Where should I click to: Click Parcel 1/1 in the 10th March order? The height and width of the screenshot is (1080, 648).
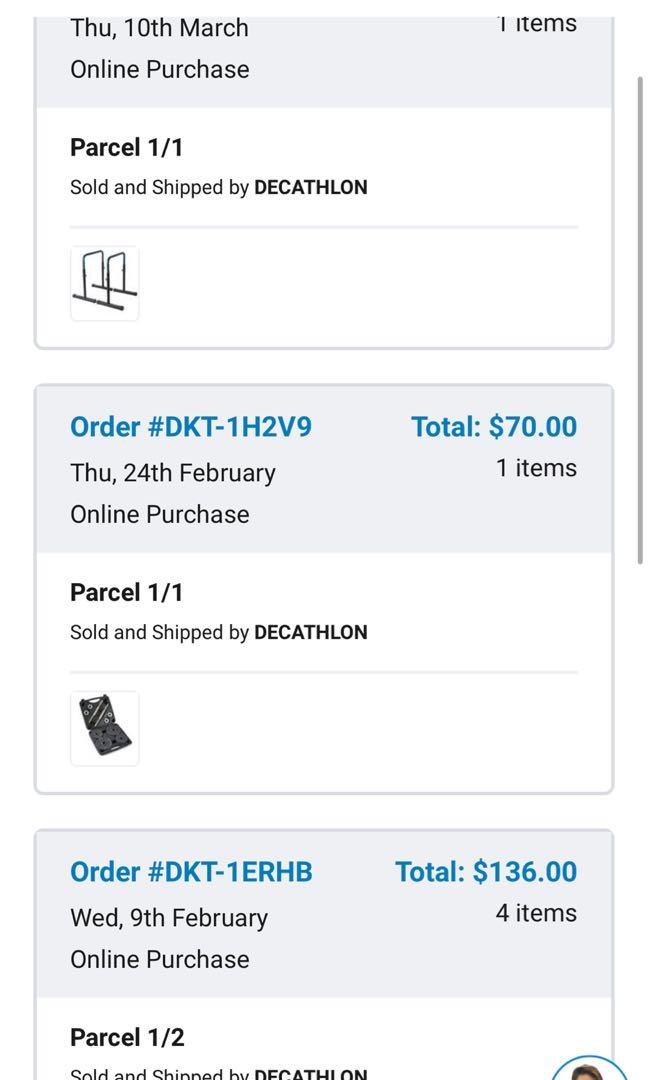tap(127, 148)
